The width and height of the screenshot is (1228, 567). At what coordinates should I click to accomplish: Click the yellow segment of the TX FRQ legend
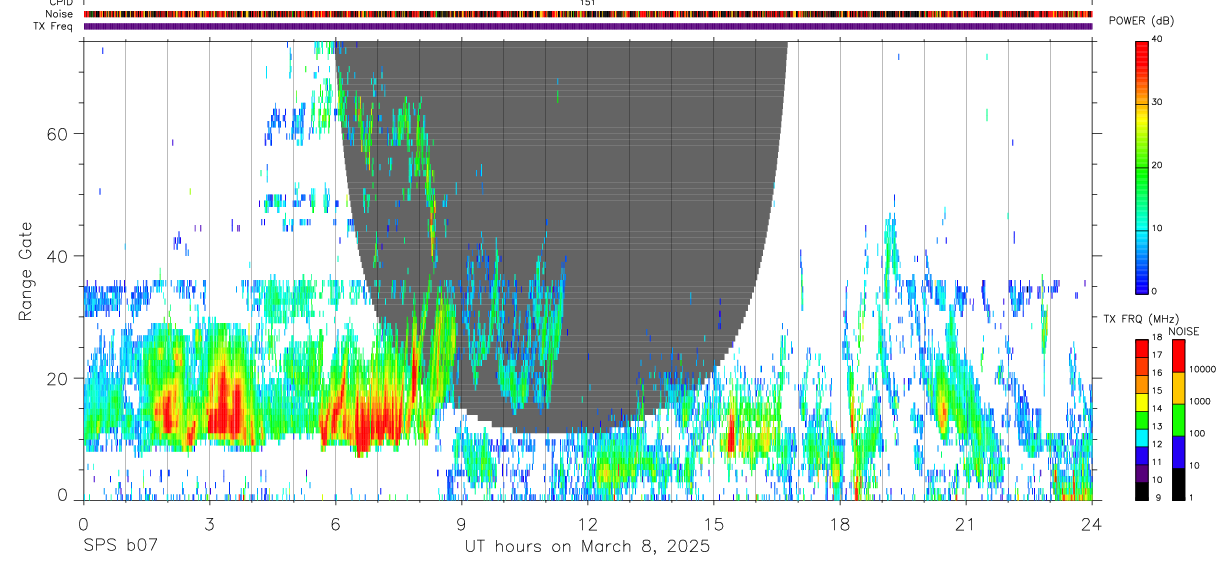1142,402
